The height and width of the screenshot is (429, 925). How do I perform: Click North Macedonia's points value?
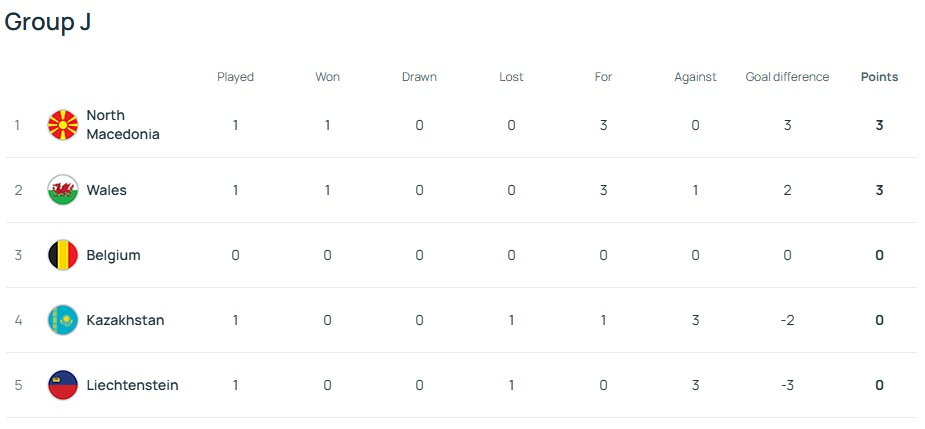tap(879, 125)
